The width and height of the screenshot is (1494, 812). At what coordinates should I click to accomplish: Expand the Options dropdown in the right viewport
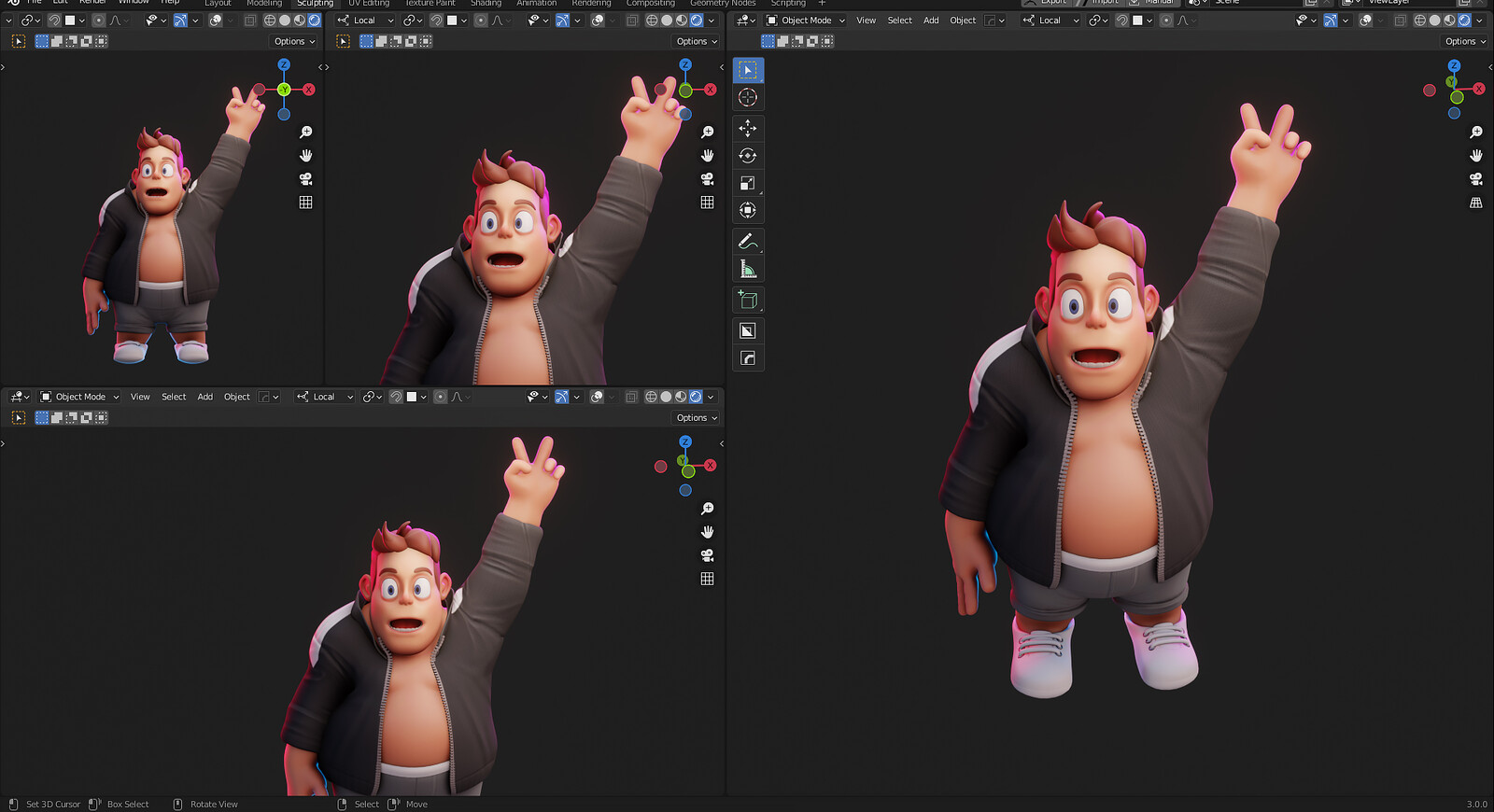tap(1465, 41)
